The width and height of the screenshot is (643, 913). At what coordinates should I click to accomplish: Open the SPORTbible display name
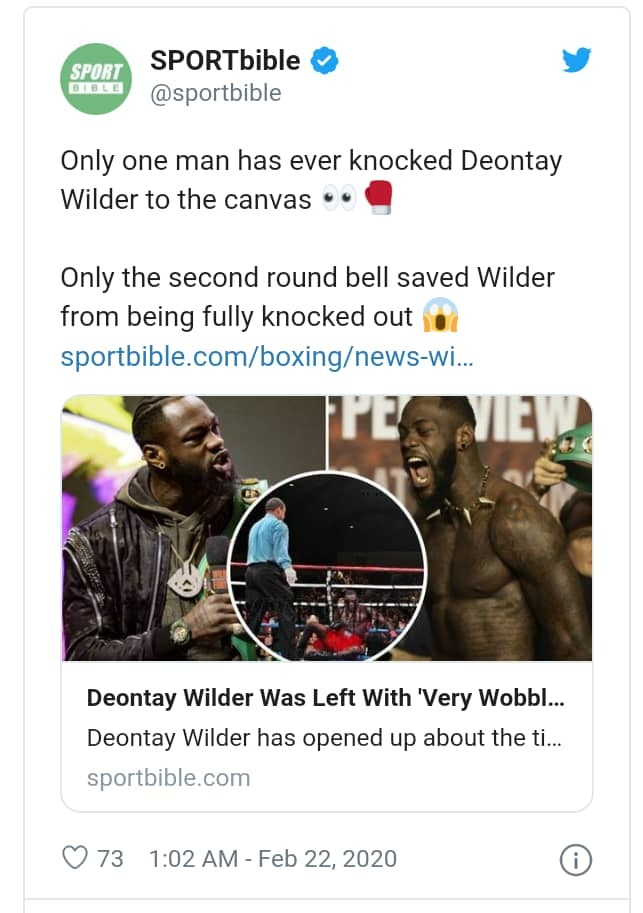225,61
